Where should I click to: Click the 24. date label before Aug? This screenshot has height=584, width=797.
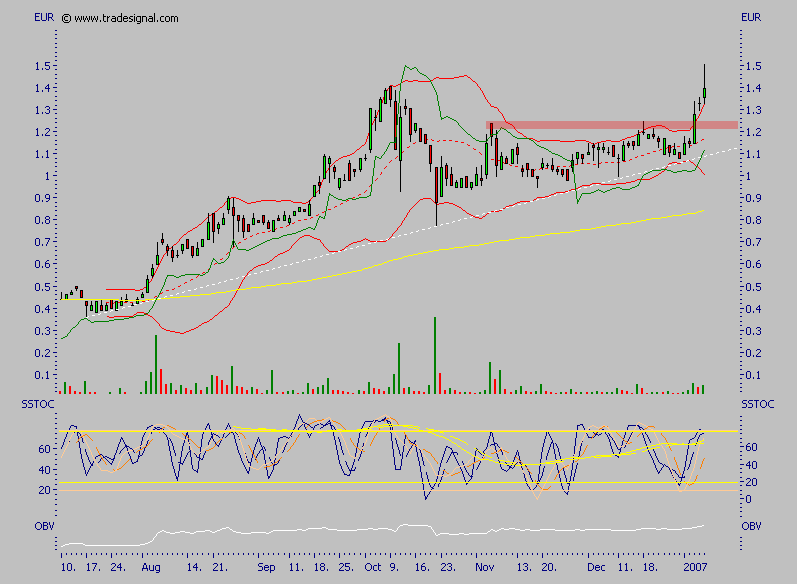[x=118, y=567]
